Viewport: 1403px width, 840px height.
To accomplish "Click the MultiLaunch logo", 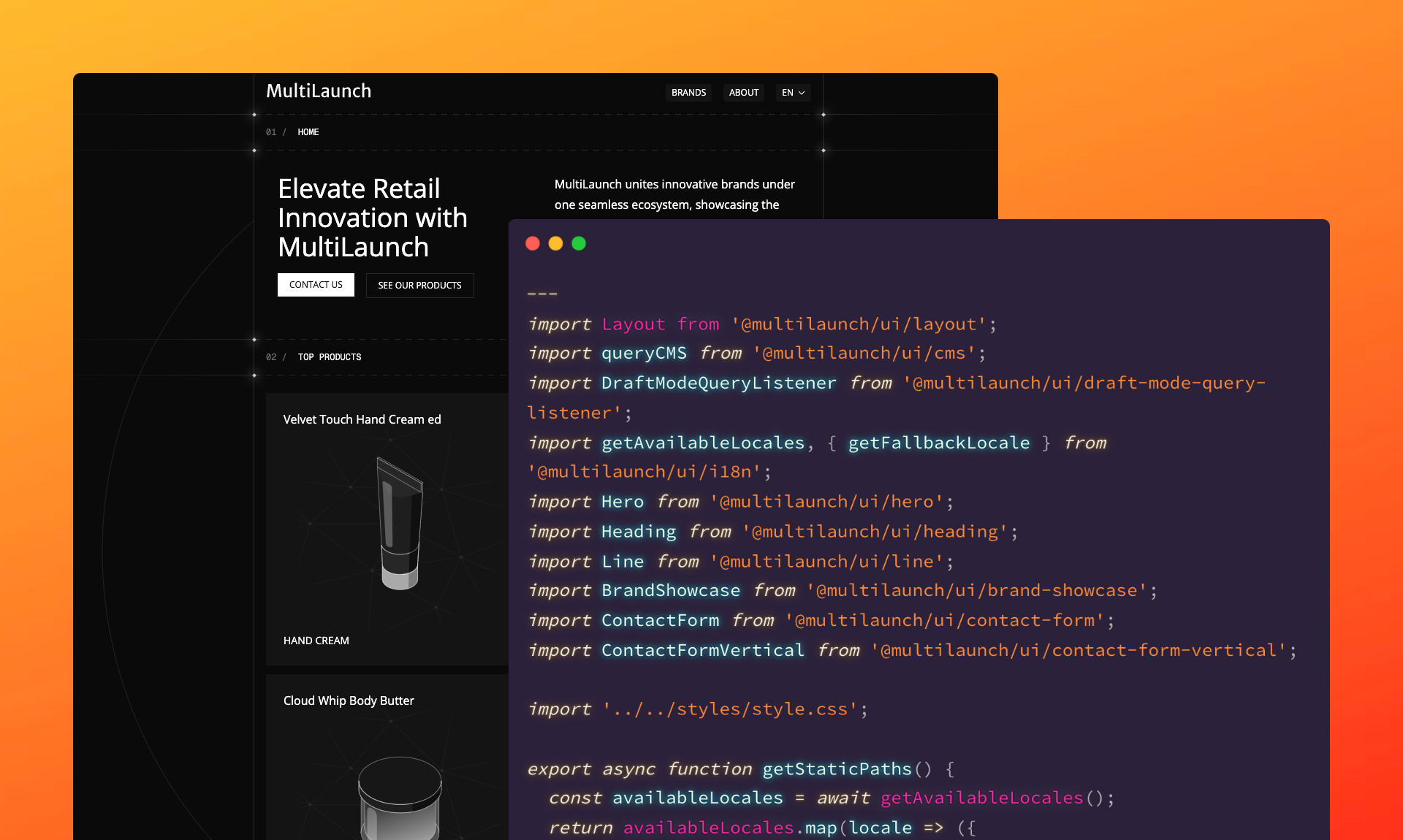I will (x=319, y=91).
